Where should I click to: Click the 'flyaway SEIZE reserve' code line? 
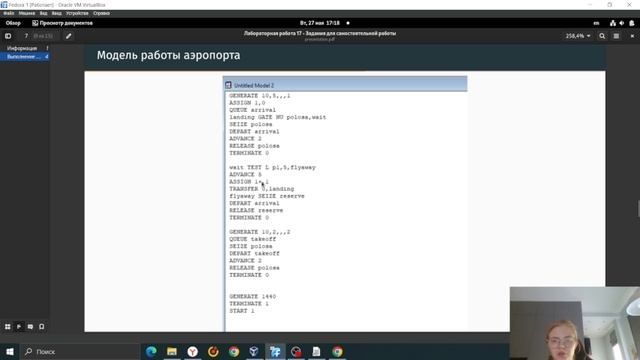tap(267, 196)
